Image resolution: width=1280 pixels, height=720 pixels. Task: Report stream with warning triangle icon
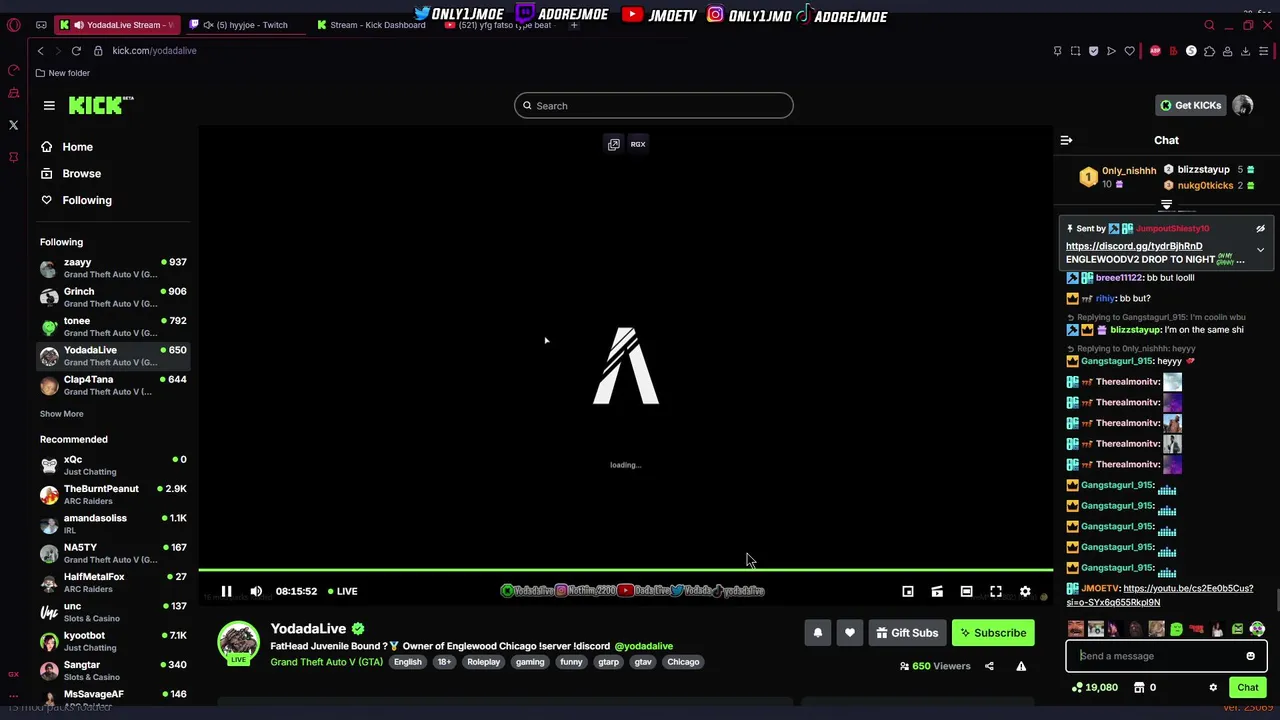point(1021,666)
